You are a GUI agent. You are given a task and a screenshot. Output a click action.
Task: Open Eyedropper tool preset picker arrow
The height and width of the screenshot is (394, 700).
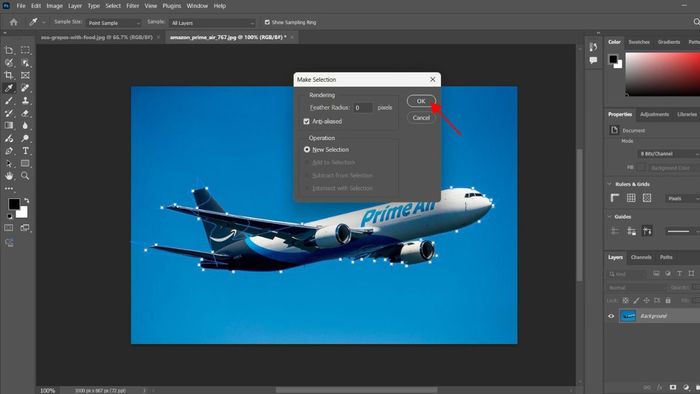tap(44, 22)
